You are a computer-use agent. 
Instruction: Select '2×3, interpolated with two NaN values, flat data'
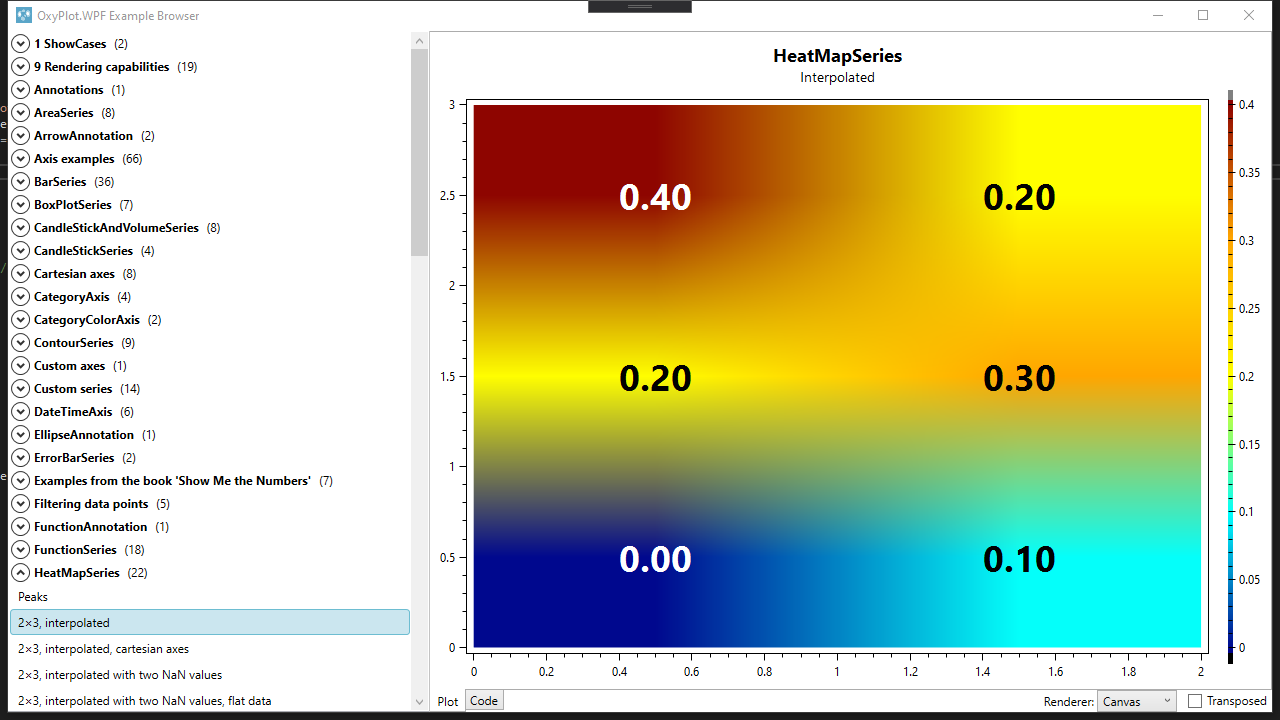[x=160, y=700]
